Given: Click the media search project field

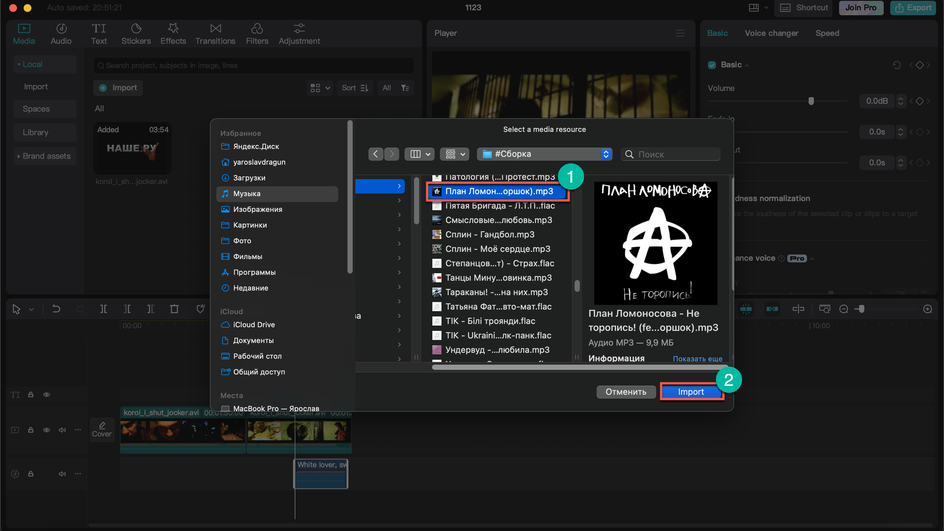Looking at the screenshot, I should click(253, 66).
